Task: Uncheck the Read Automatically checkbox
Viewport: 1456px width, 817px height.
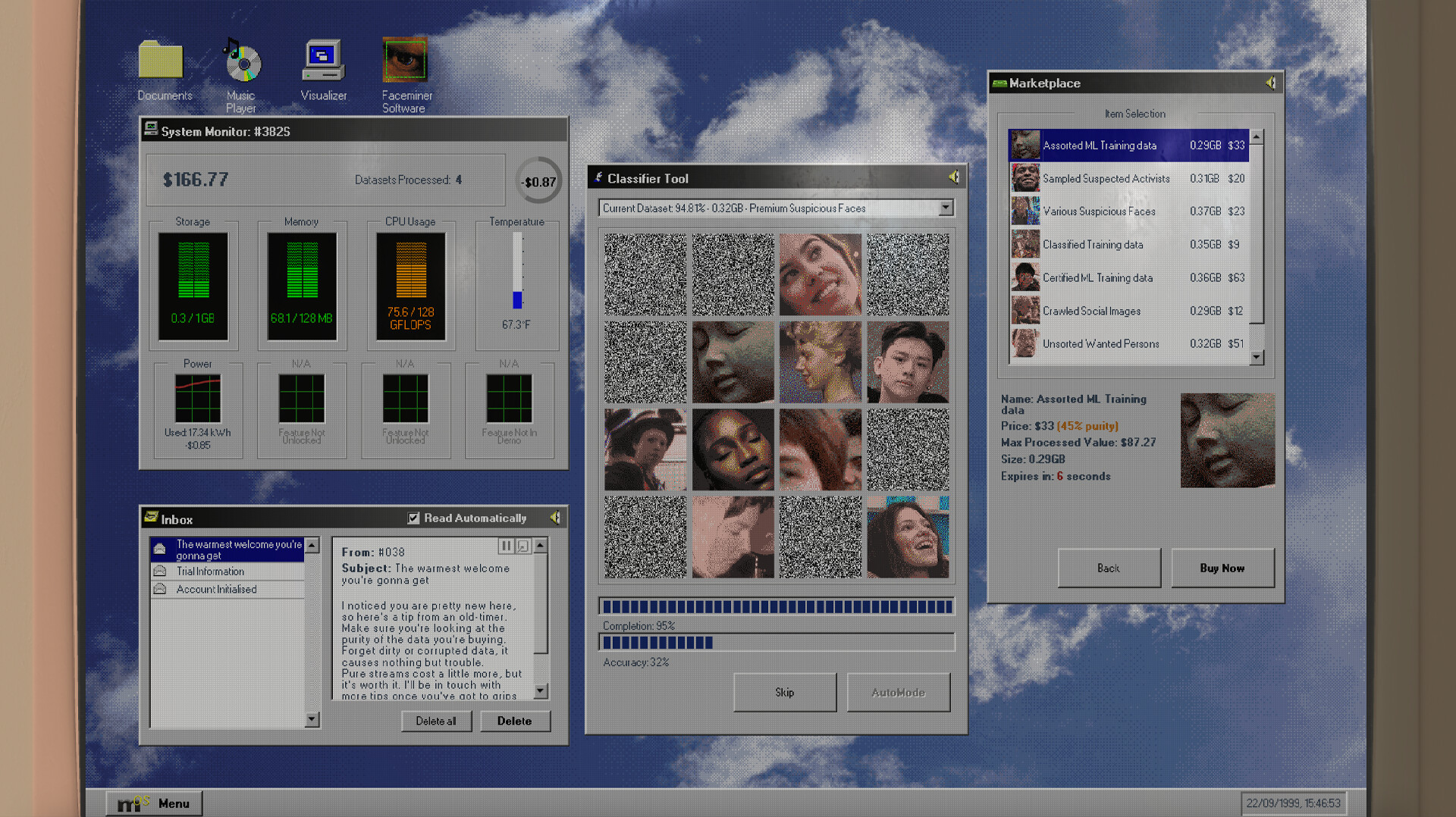Action: (414, 518)
